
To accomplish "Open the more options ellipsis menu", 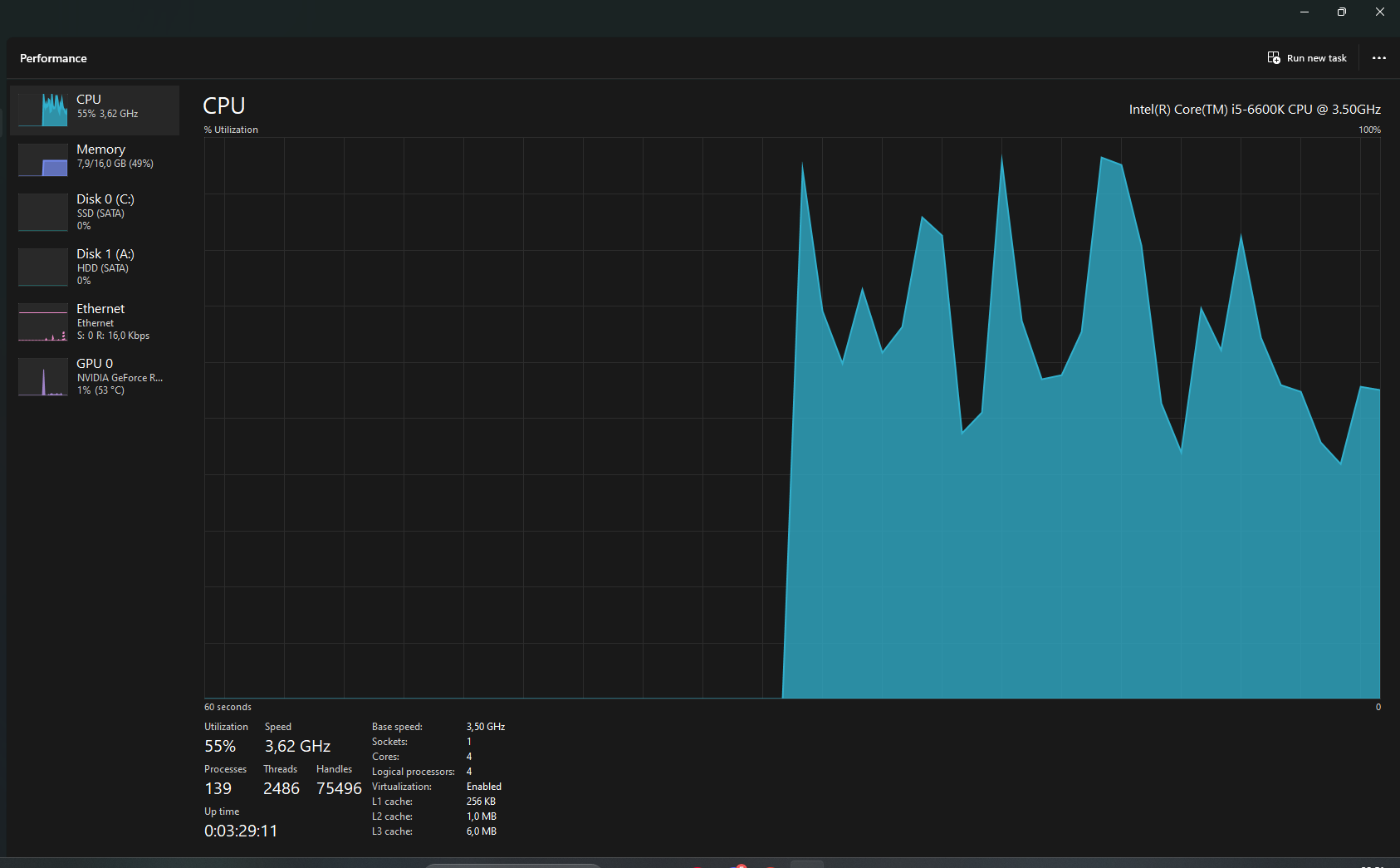I will 1378,58.
